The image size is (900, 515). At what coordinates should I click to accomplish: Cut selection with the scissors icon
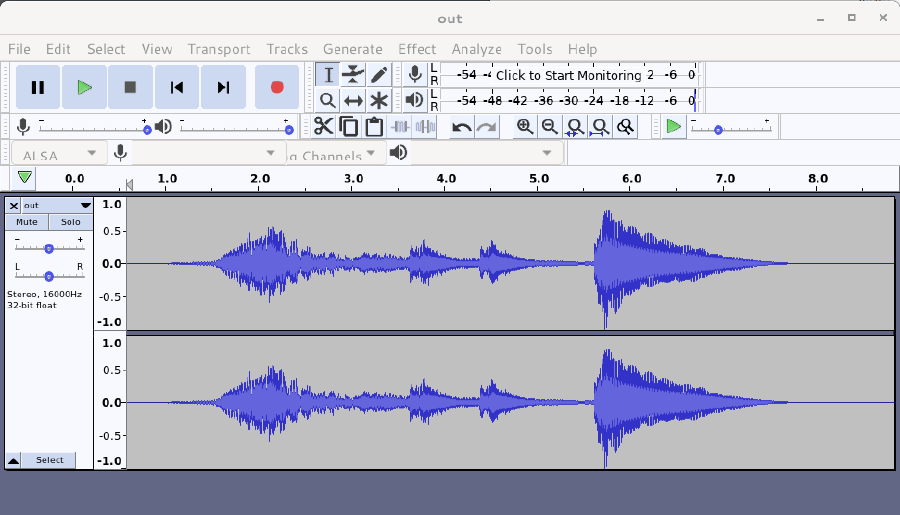pos(324,126)
